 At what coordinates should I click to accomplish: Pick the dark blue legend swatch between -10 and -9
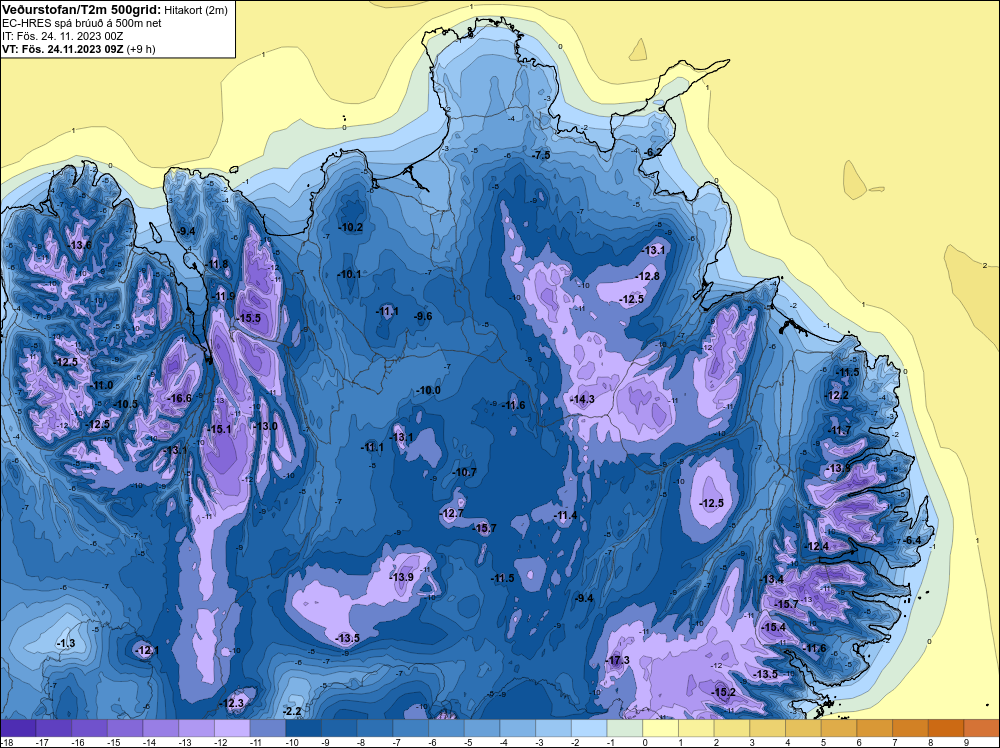[304, 727]
